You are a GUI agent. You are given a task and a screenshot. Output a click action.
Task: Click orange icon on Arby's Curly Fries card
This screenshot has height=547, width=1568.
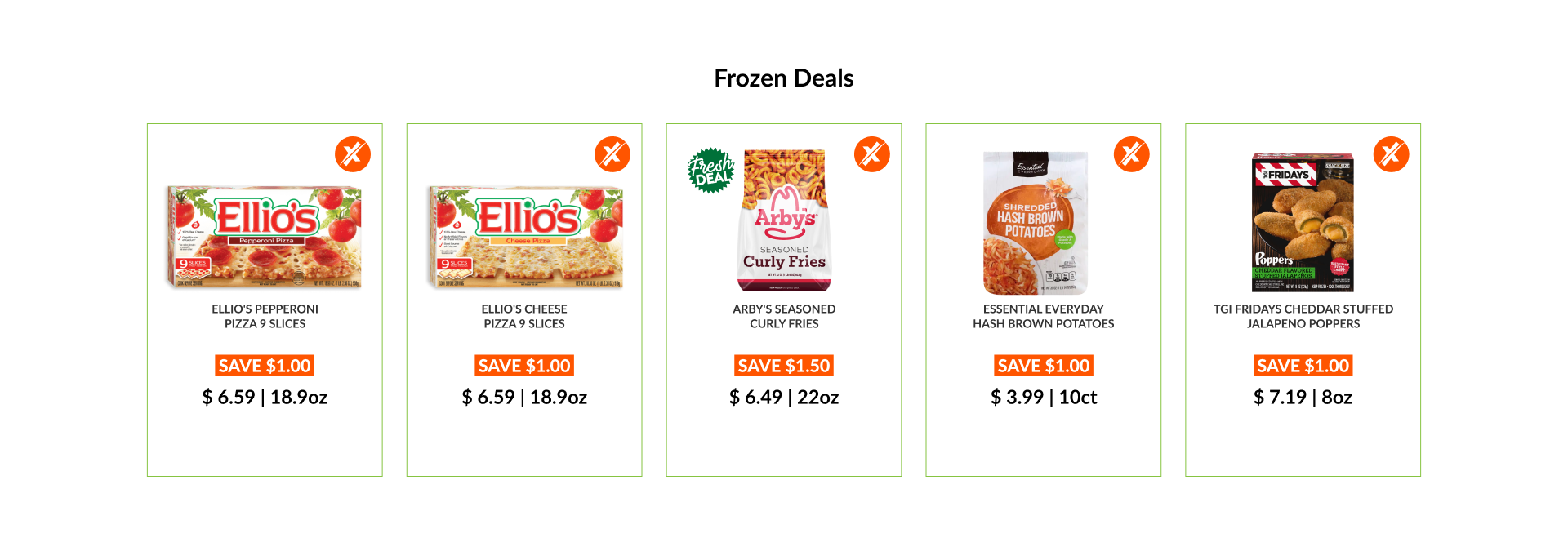pos(872,154)
